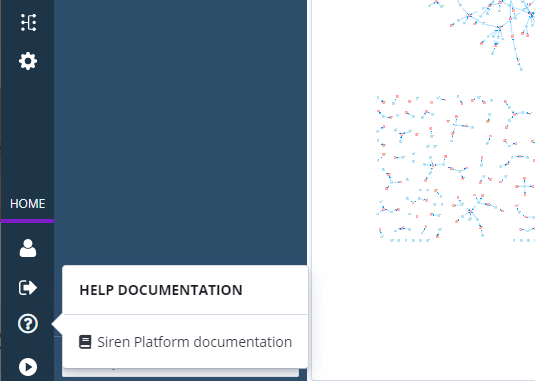The width and height of the screenshot is (535, 381).
Task: Toggle the help question mark icon
Action: [x=28, y=323]
